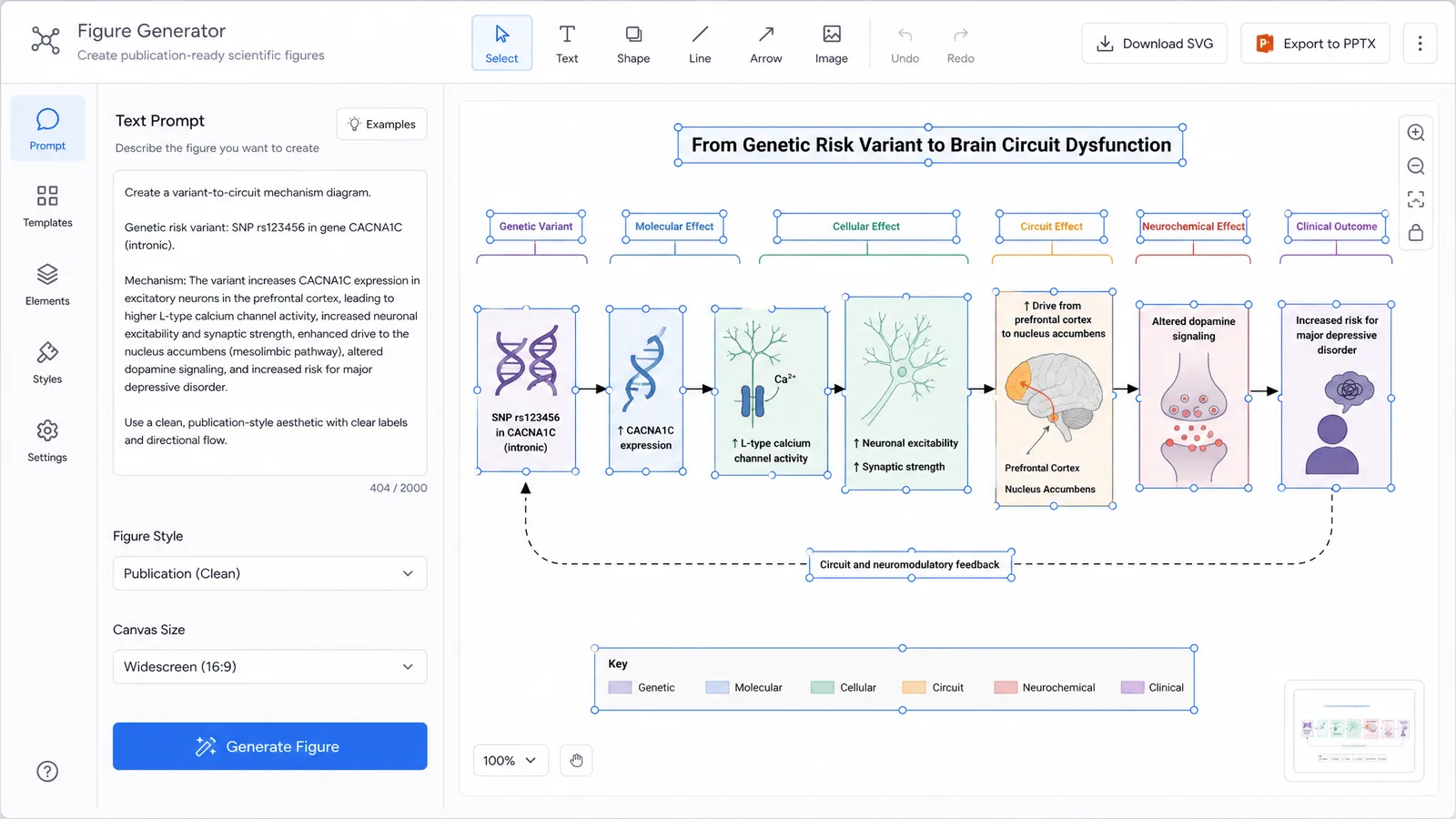Image resolution: width=1456 pixels, height=819 pixels.
Task: Click the Image insert tool
Action: click(x=832, y=43)
